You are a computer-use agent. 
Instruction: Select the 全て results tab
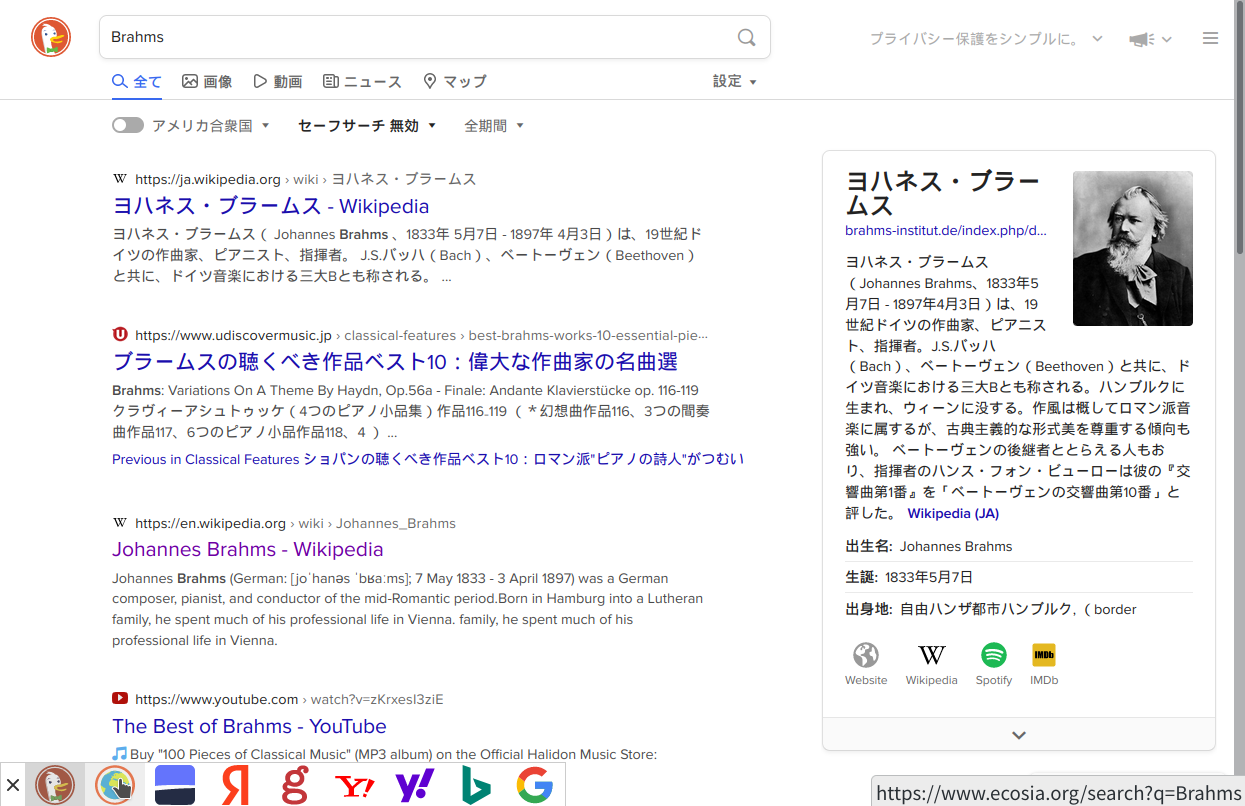(x=137, y=82)
